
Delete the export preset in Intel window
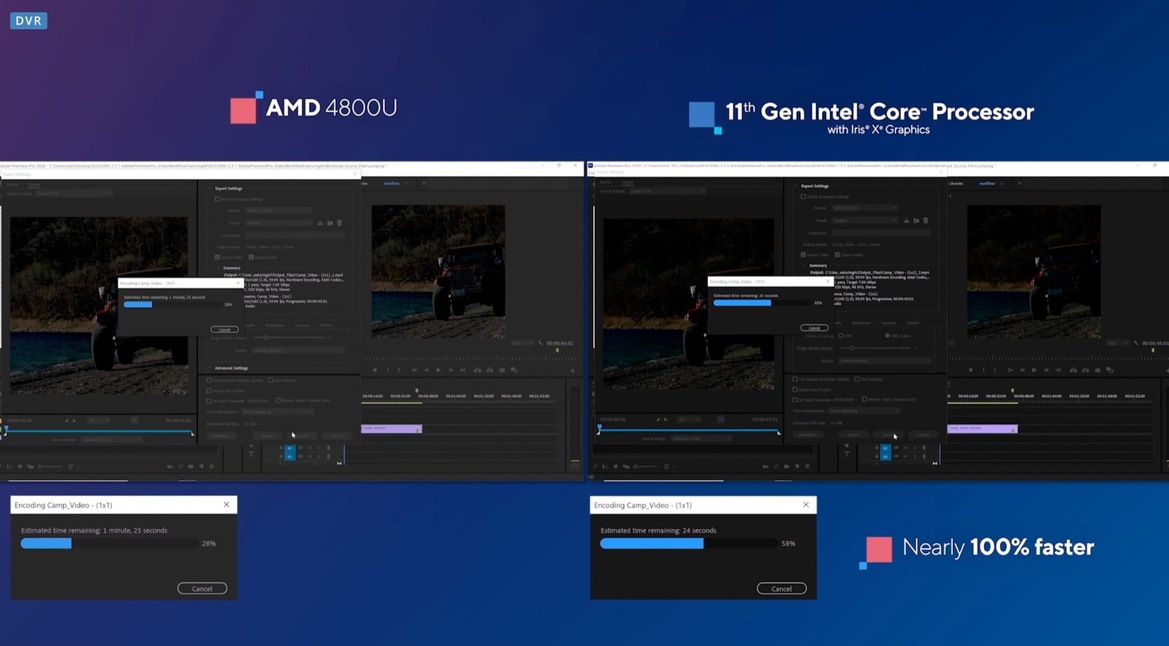(926, 221)
